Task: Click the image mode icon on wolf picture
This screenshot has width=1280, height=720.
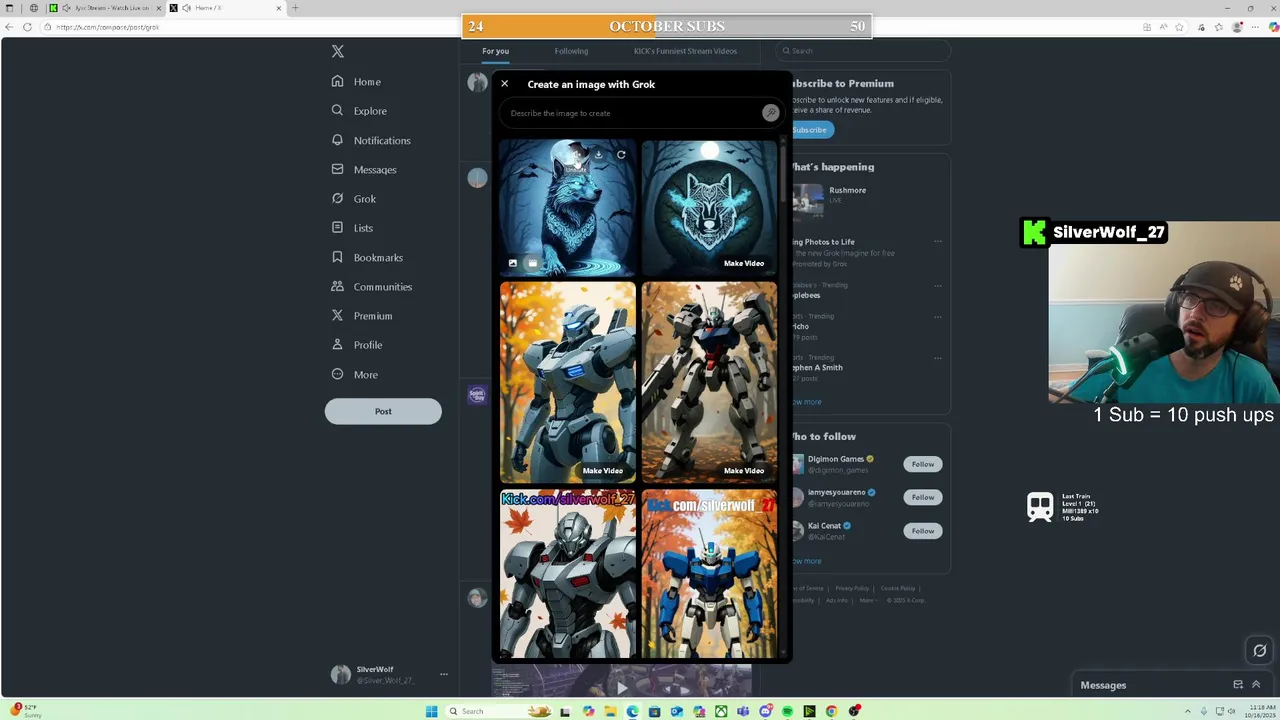Action: coord(513,263)
